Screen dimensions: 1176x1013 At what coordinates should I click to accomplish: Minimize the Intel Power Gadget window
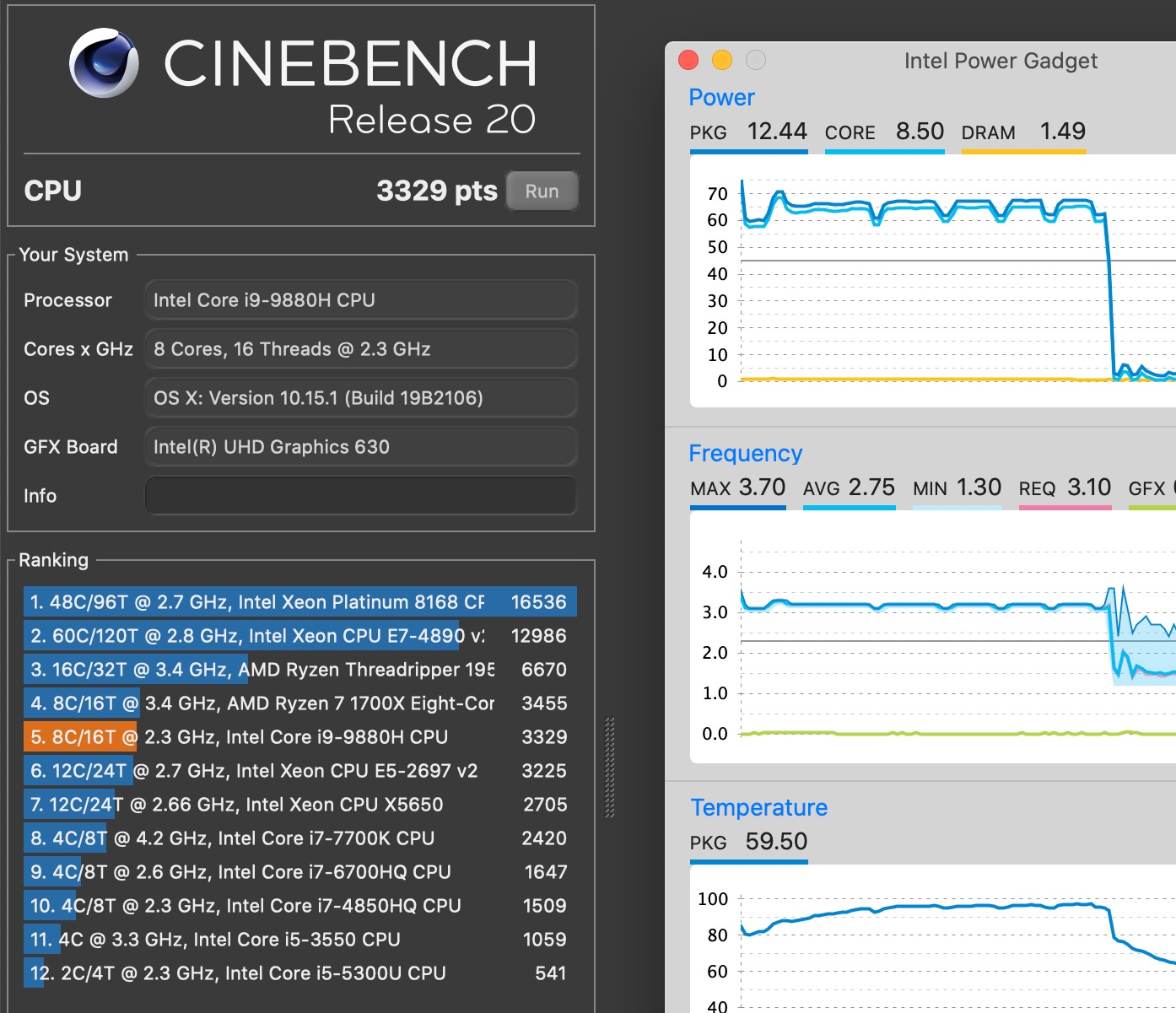(x=722, y=60)
